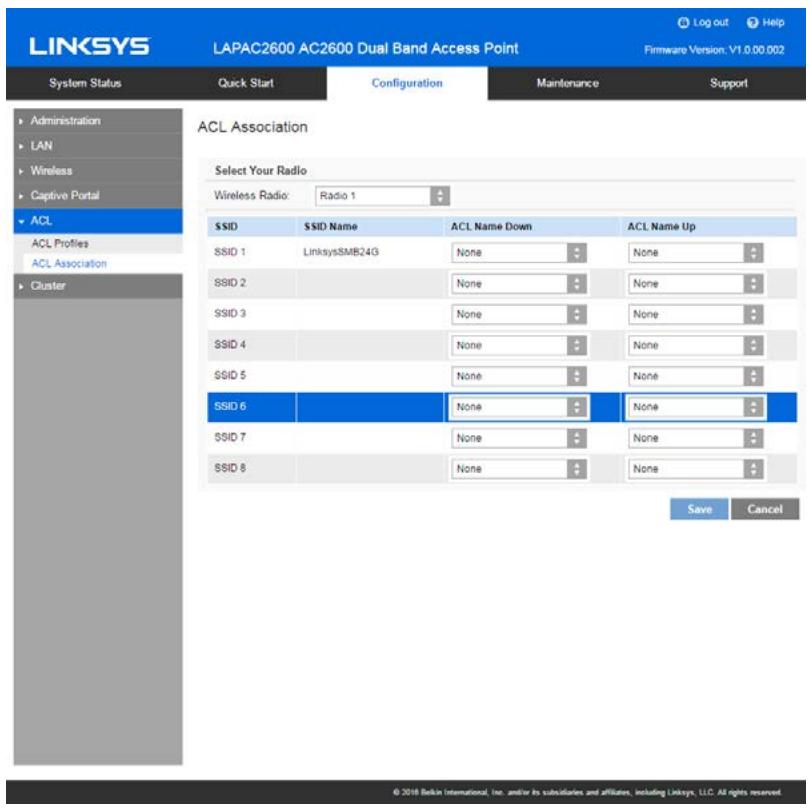The image size is (809, 810).
Task: Collapse the ACL sidebar section
Action: pyautogui.click(x=98, y=221)
